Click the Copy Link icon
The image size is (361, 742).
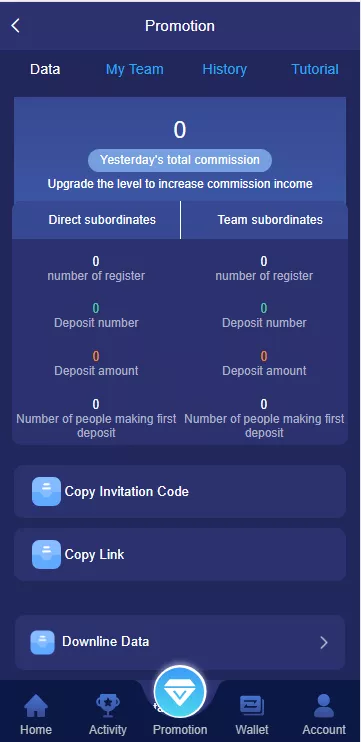coord(46,554)
